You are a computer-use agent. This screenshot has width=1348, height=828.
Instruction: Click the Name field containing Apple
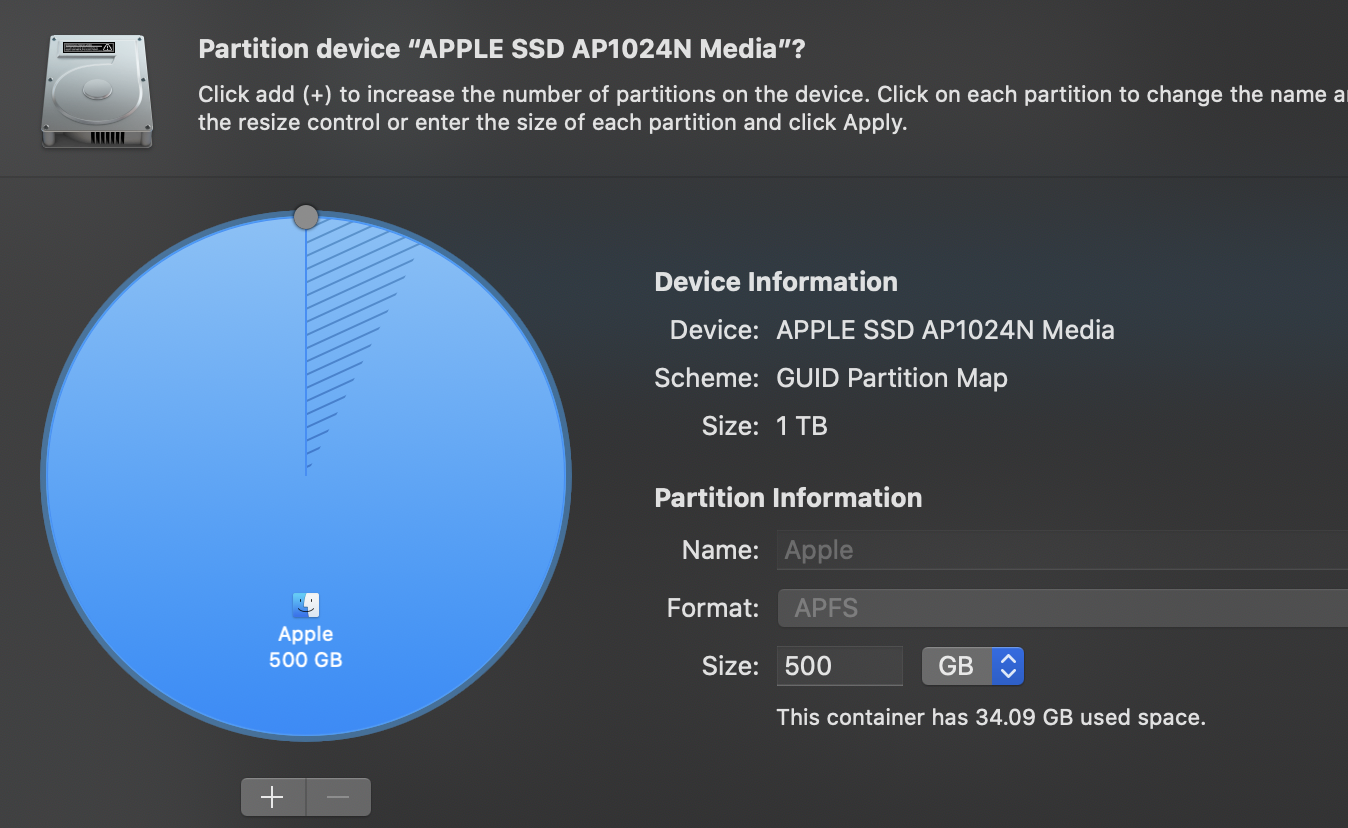[1062, 550]
